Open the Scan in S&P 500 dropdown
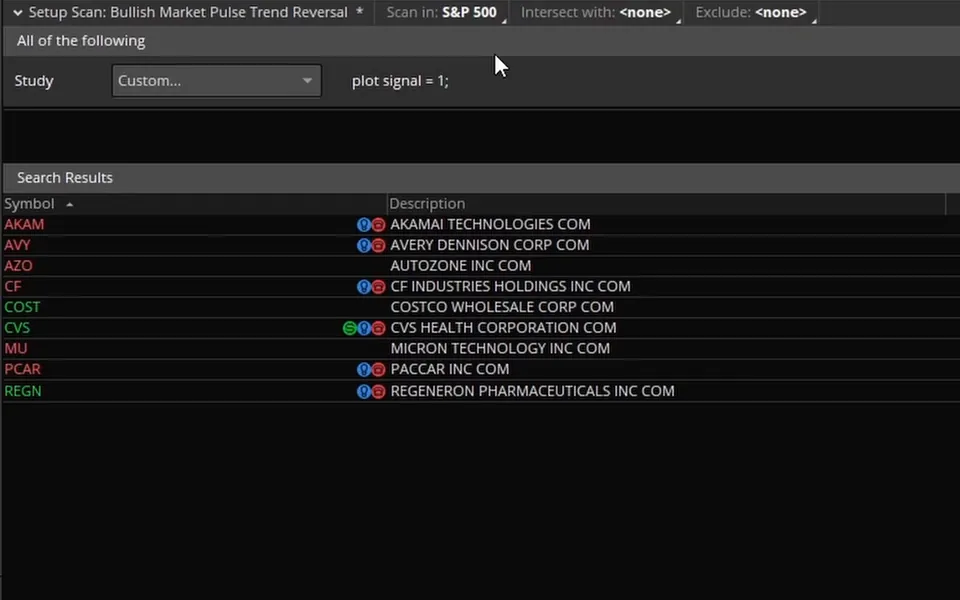This screenshot has height=600, width=960. pos(446,12)
